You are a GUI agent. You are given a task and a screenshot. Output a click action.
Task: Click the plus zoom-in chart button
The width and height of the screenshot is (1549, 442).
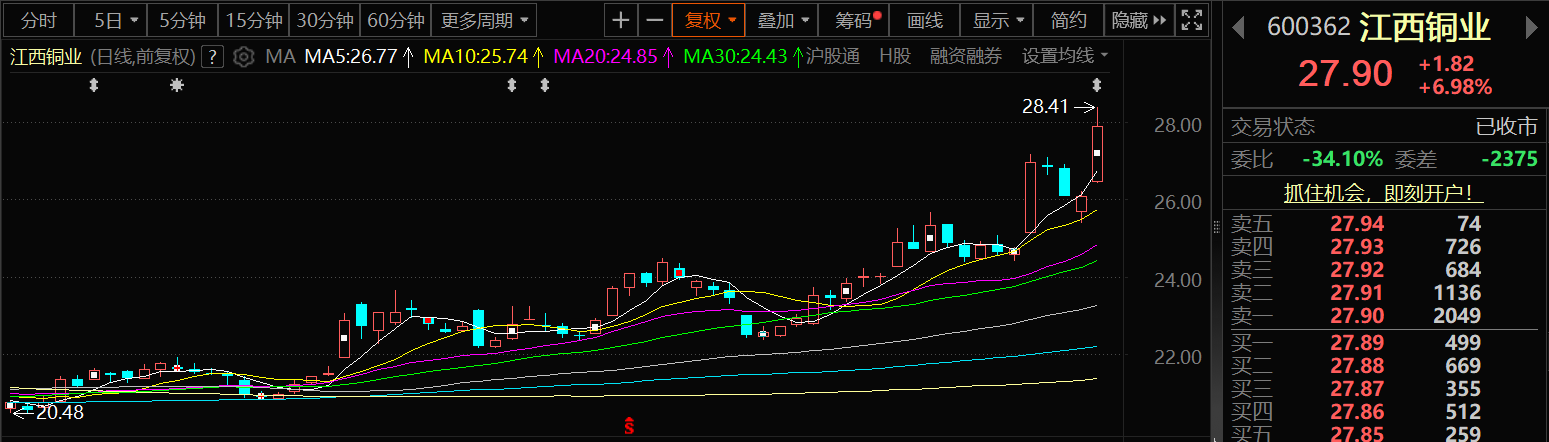[x=621, y=20]
